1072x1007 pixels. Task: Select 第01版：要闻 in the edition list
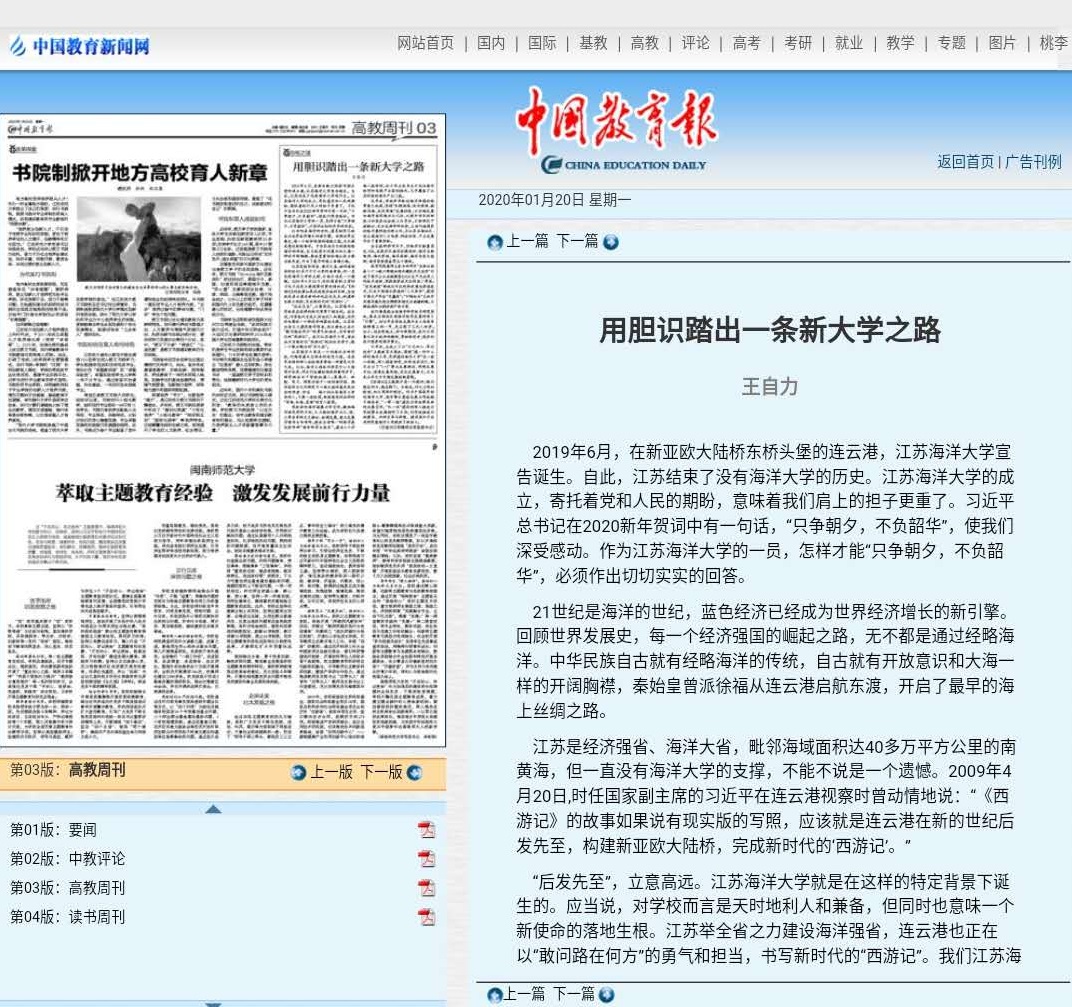pos(53,830)
